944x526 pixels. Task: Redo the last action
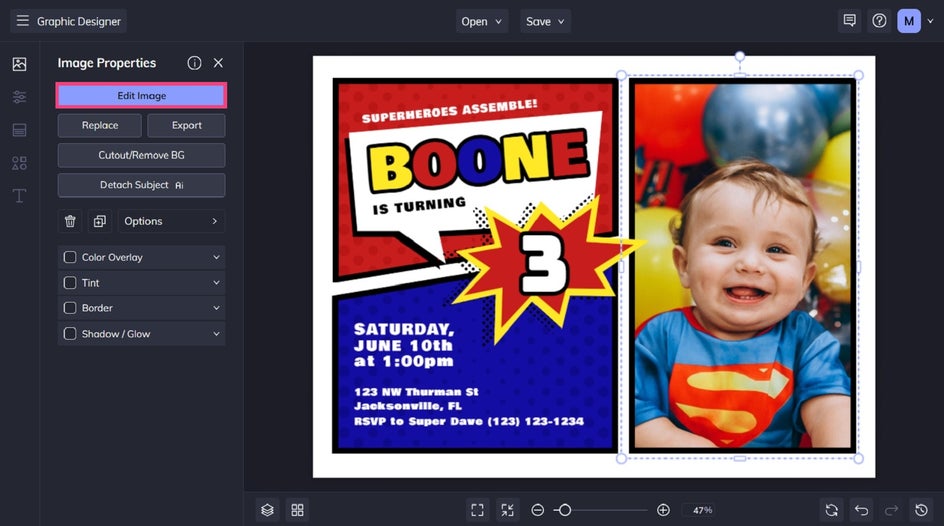pyautogui.click(x=892, y=510)
